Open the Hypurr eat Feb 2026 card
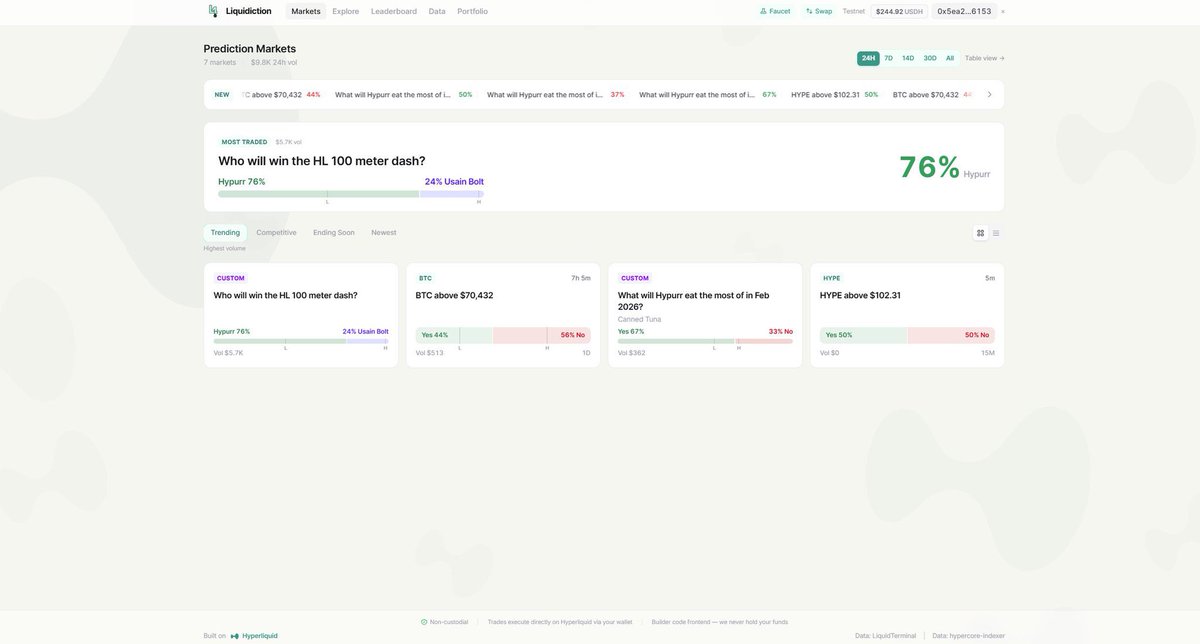This screenshot has width=1200, height=644. point(705,315)
